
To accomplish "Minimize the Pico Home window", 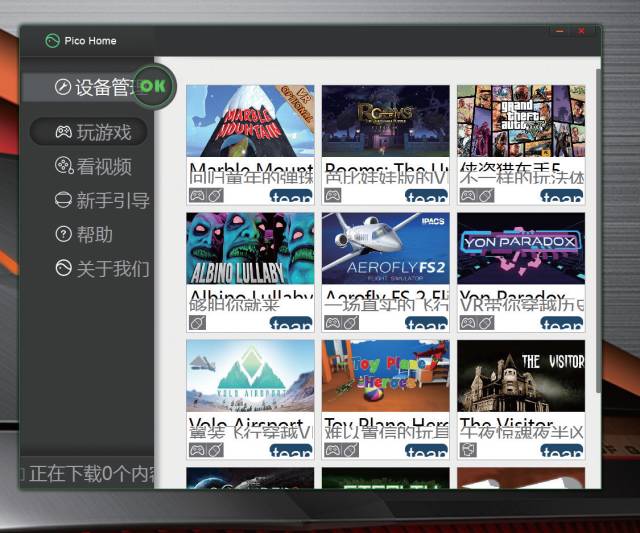I will [x=560, y=31].
